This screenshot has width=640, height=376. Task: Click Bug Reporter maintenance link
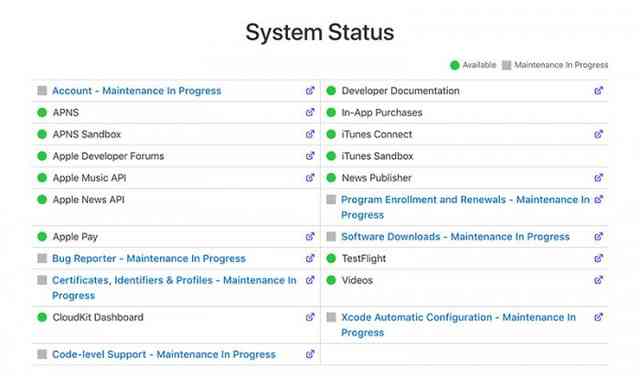pyautogui.click(x=149, y=258)
